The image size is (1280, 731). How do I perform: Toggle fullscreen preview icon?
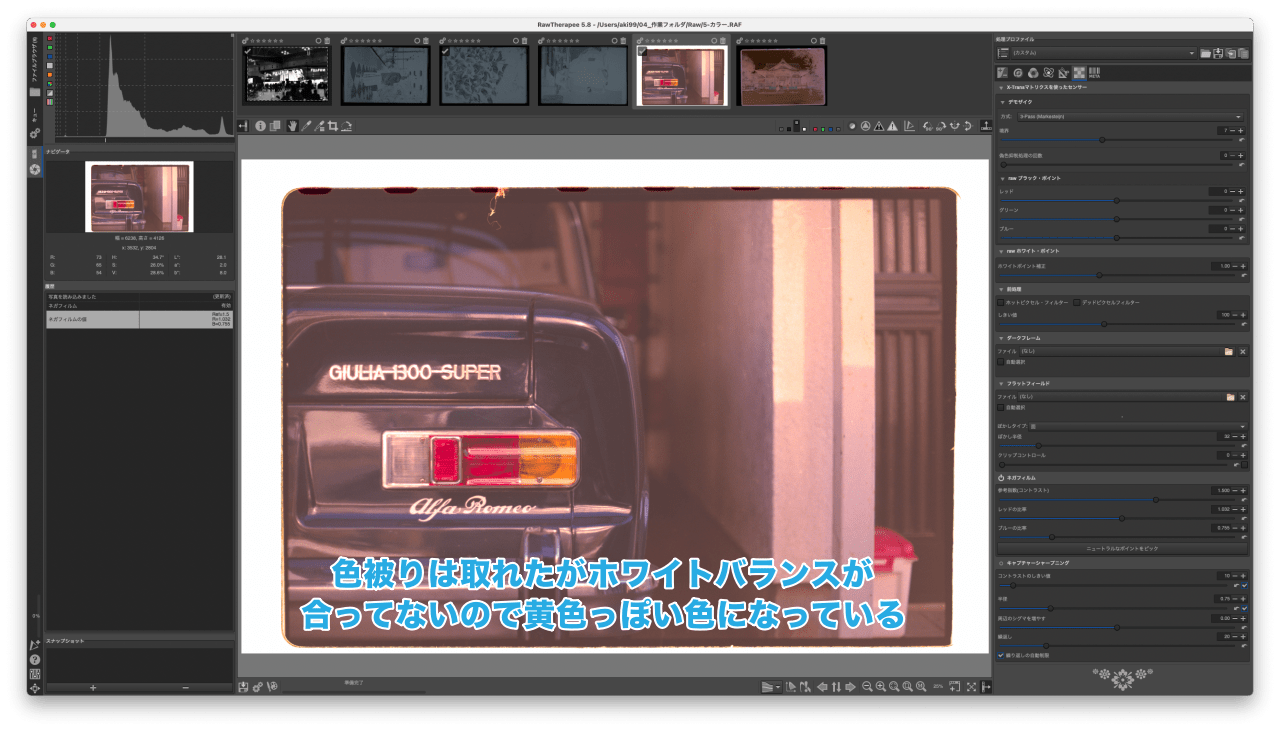pos(971,687)
